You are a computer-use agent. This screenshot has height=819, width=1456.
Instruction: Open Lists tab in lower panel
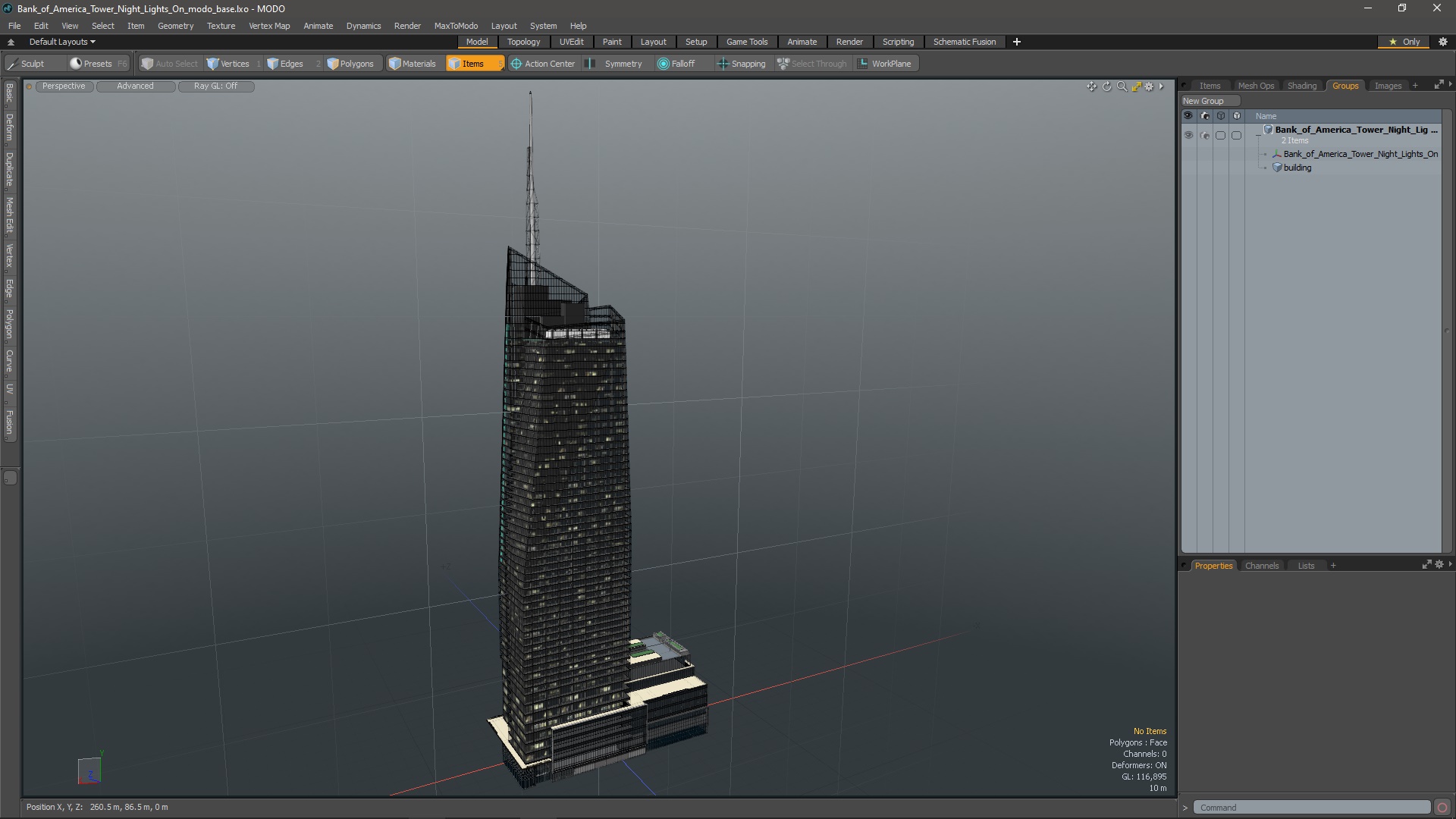[x=1306, y=566]
